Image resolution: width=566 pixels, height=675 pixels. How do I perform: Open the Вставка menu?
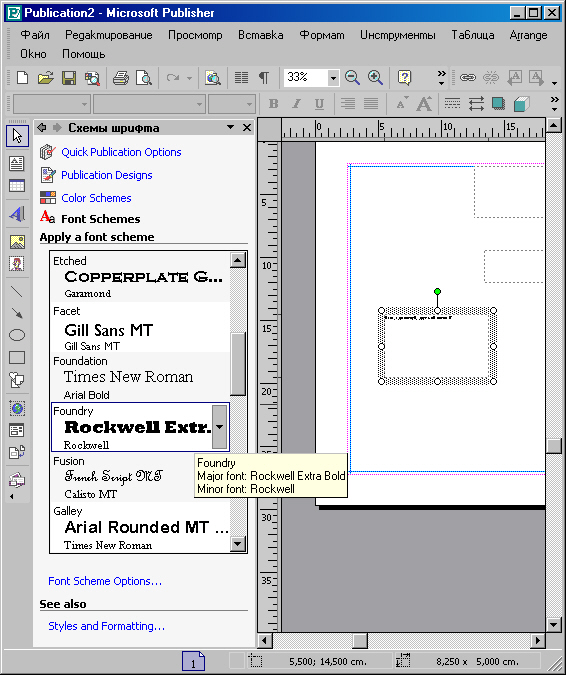pos(260,35)
